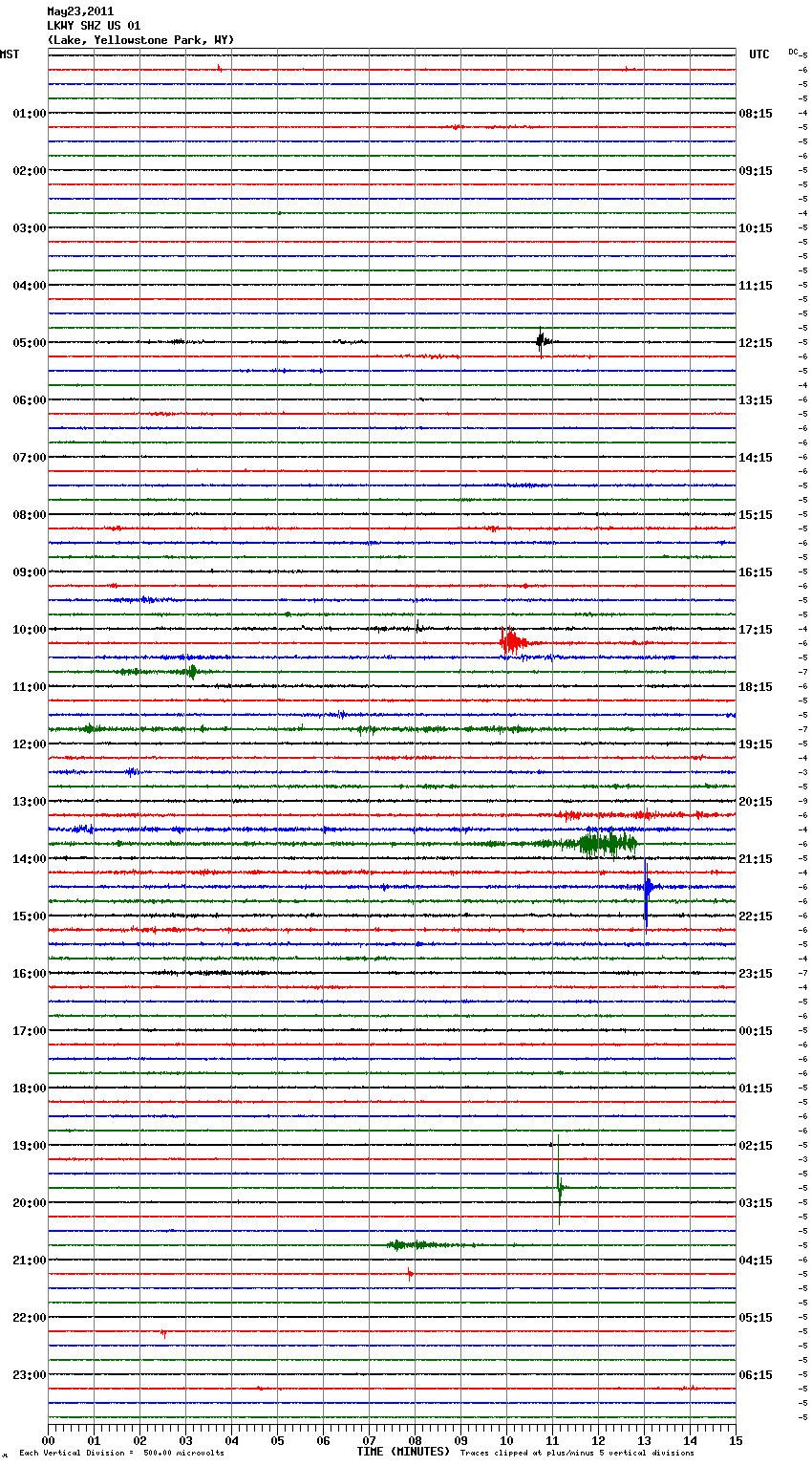Image resolution: width=812 pixels, height=1466 pixels.
Task: Select the 06:00 MST time label
Action: [29, 400]
